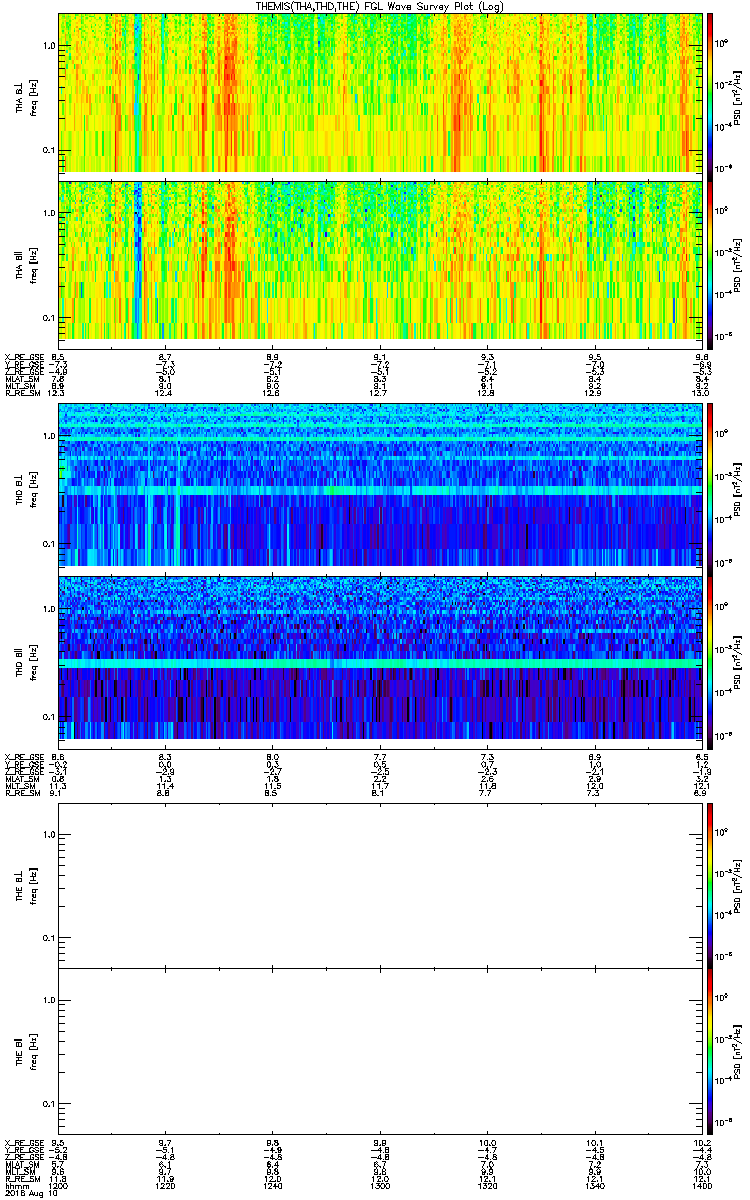Click the 1340 time tick label

pos(594,1186)
